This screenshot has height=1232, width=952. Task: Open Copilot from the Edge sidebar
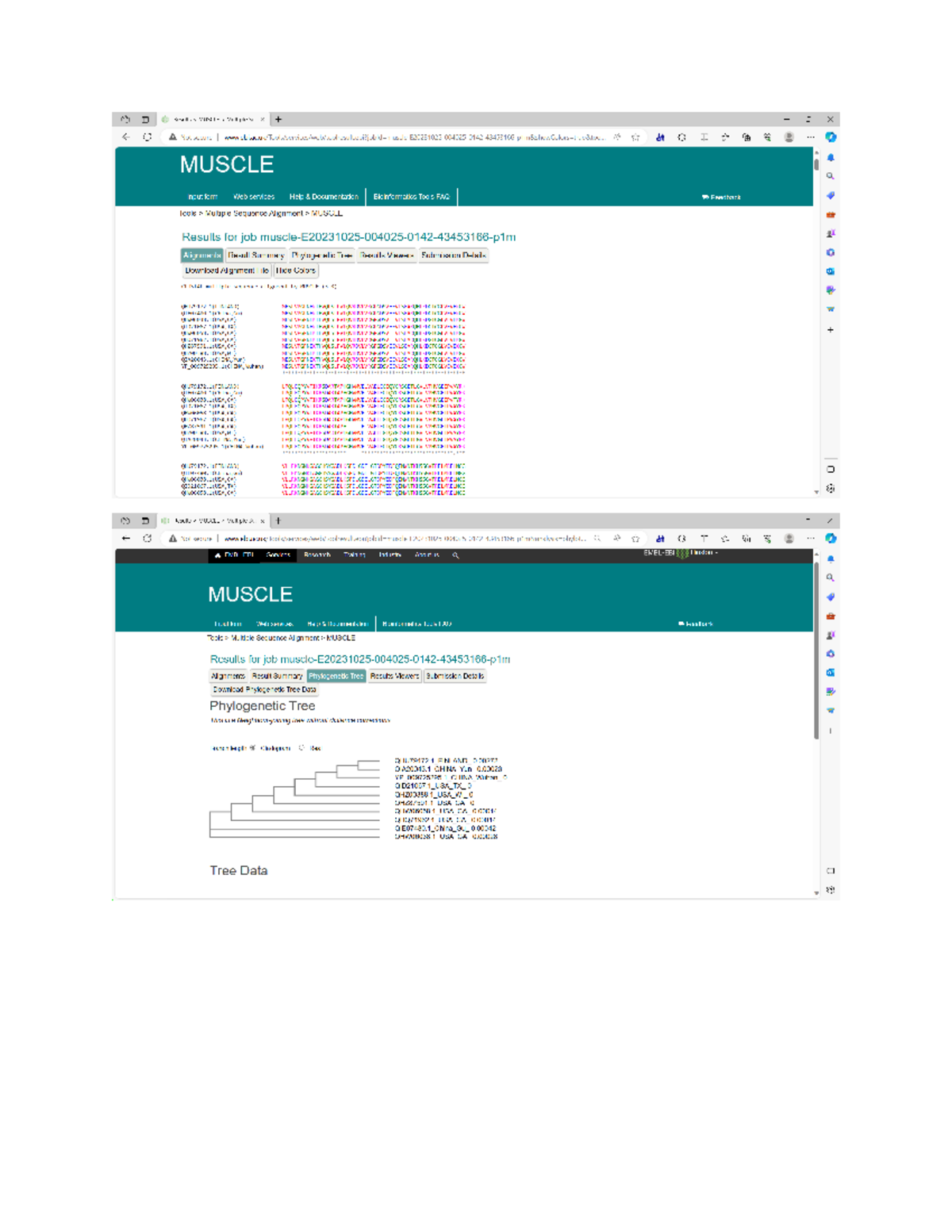pos(831,138)
